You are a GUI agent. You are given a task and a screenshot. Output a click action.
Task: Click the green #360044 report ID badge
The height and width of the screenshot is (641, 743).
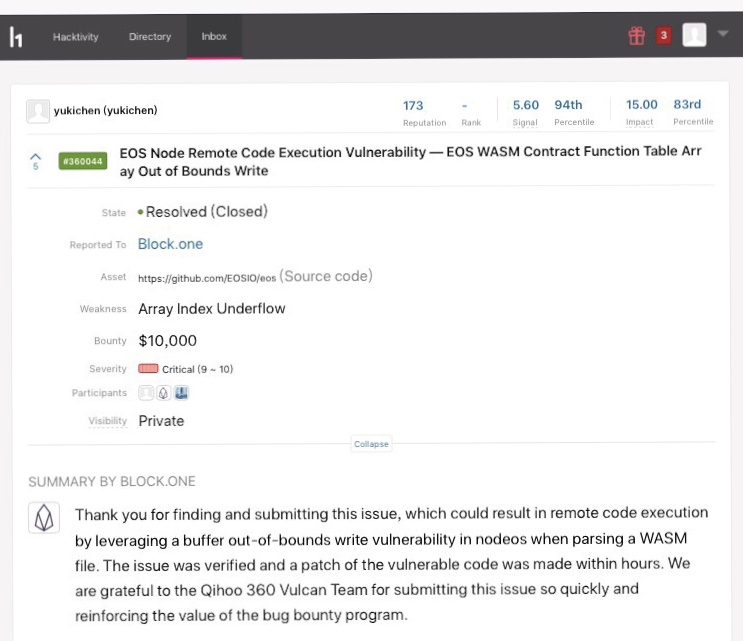pyautogui.click(x=82, y=161)
